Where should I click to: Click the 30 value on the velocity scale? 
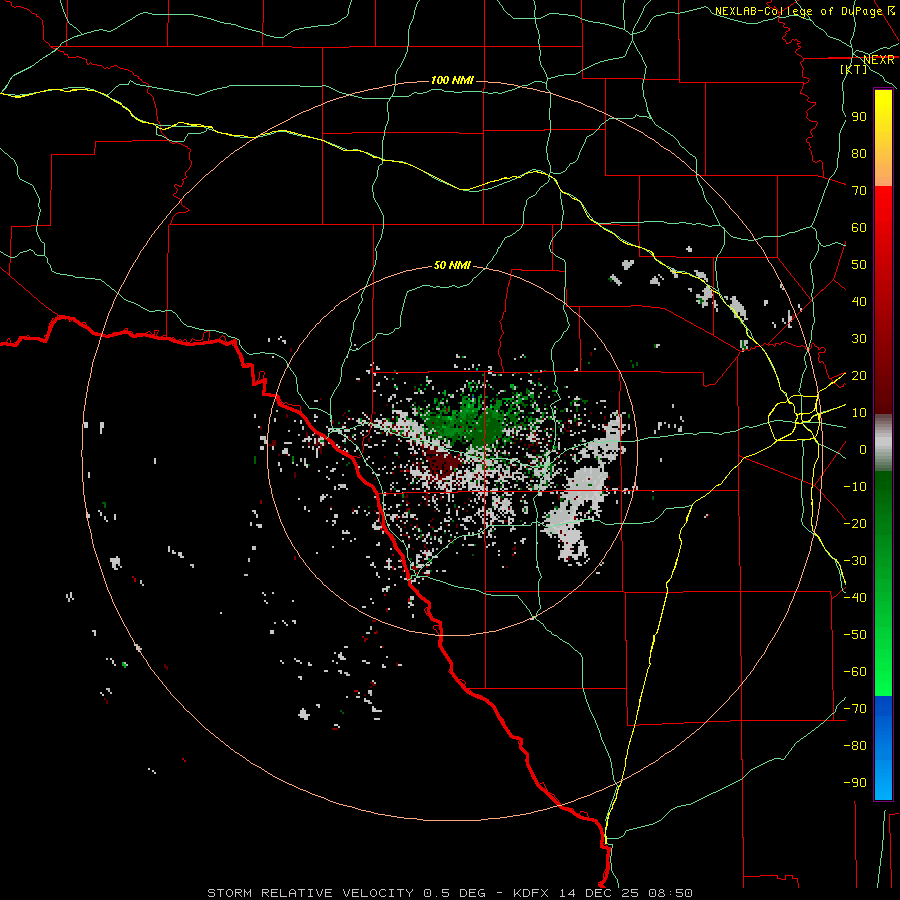click(x=859, y=339)
